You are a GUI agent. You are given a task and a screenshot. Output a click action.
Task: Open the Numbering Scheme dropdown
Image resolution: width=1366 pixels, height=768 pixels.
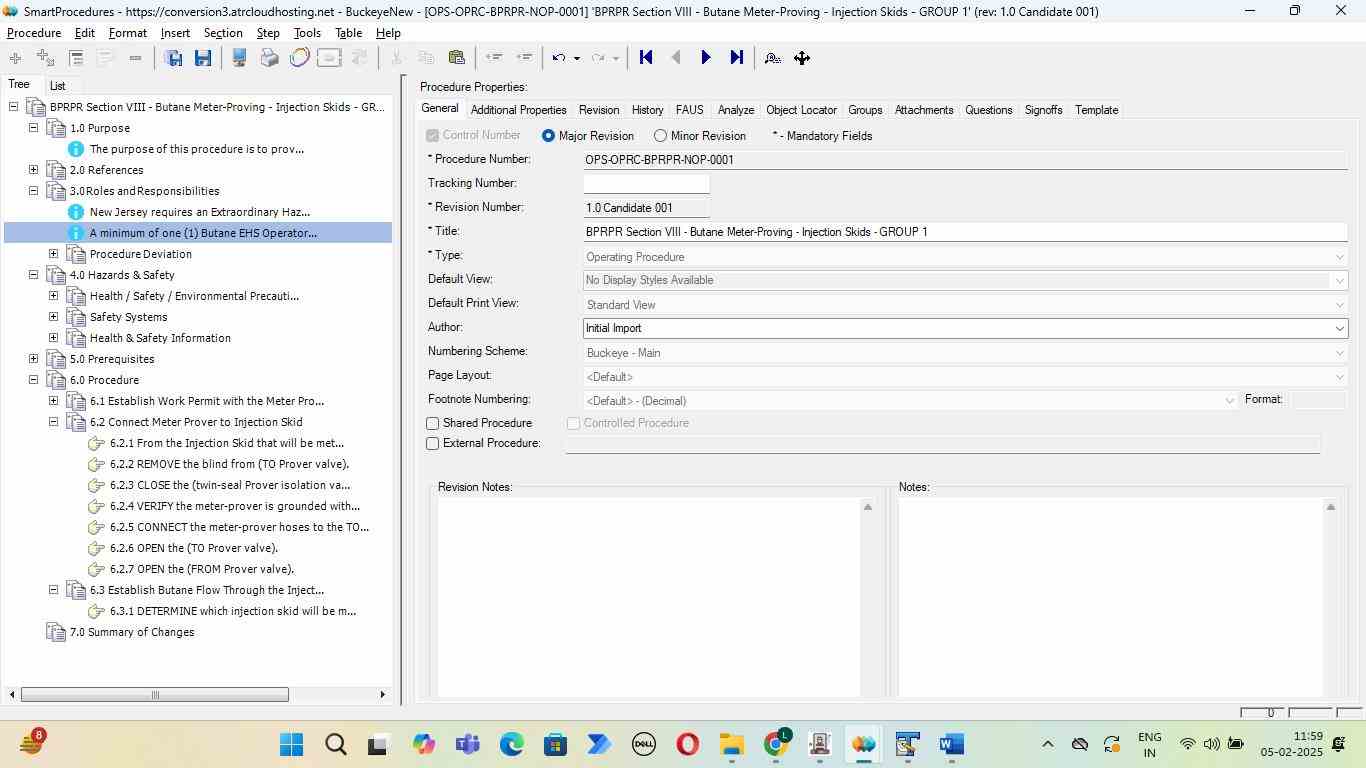pyautogui.click(x=1339, y=353)
